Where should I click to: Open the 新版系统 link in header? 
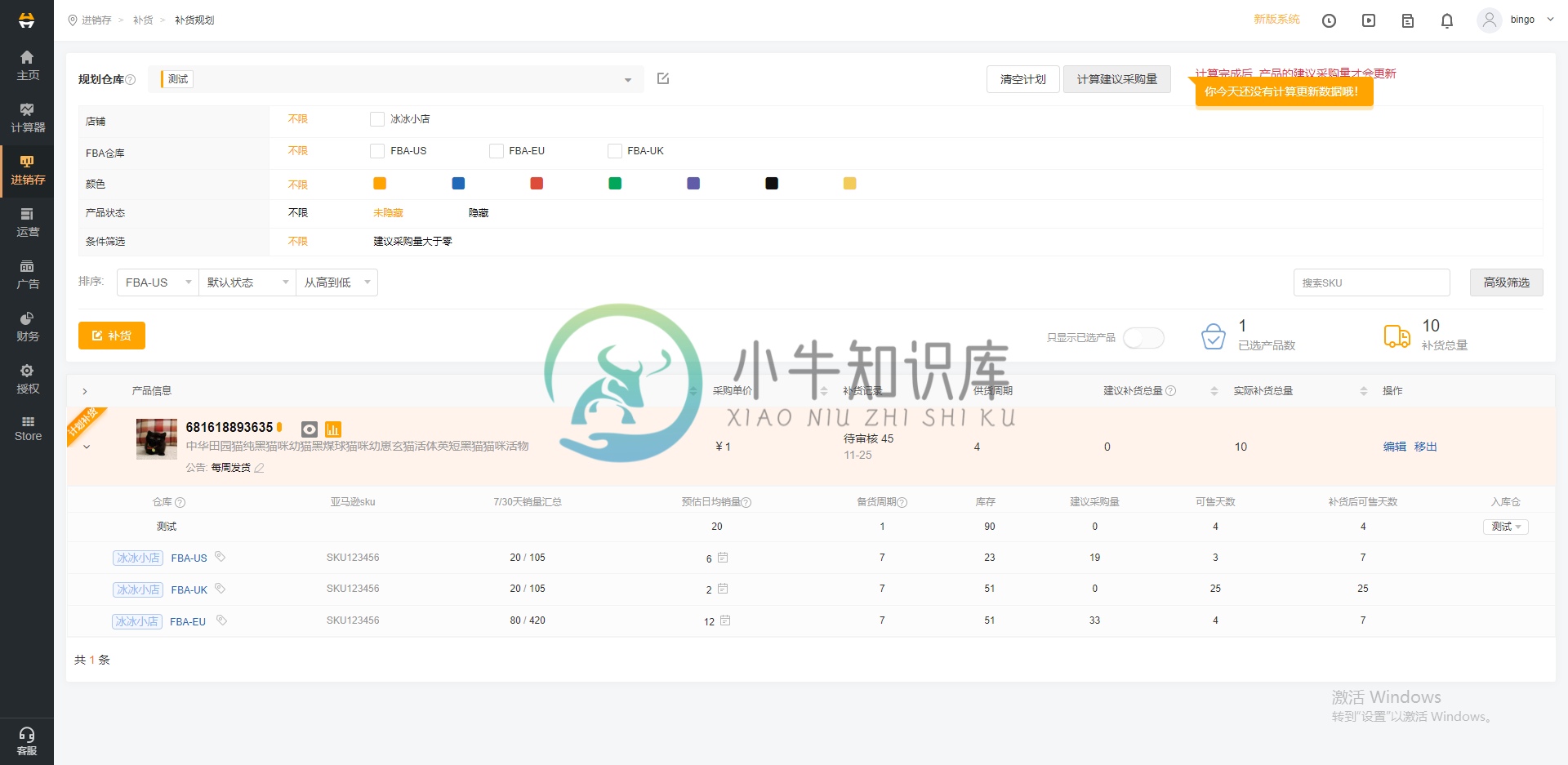click(1276, 20)
